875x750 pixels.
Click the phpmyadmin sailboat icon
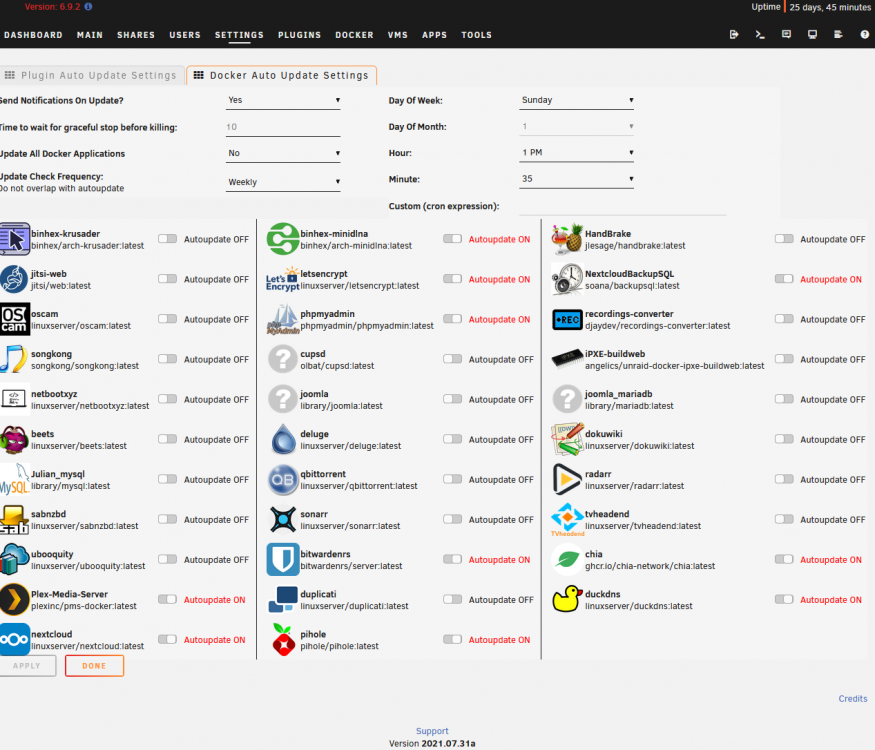point(283,319)
